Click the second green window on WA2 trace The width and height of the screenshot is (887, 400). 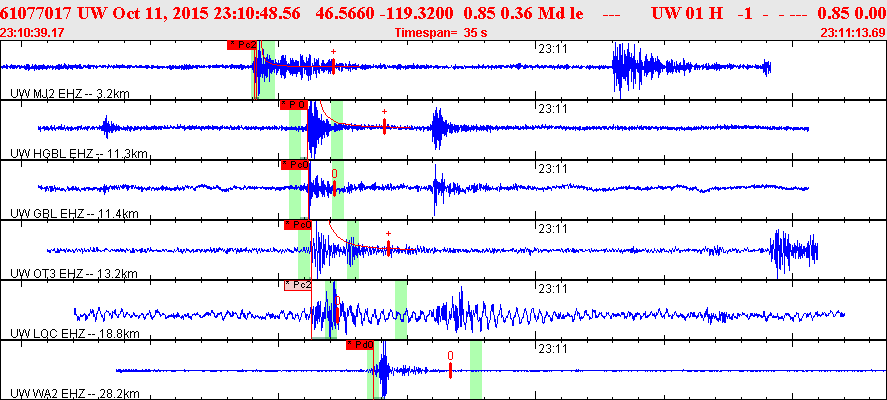[476, 370]
